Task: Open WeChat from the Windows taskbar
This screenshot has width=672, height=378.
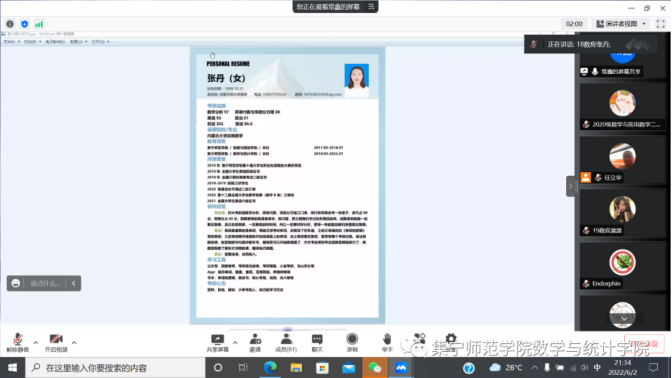Action: (375, 368)
